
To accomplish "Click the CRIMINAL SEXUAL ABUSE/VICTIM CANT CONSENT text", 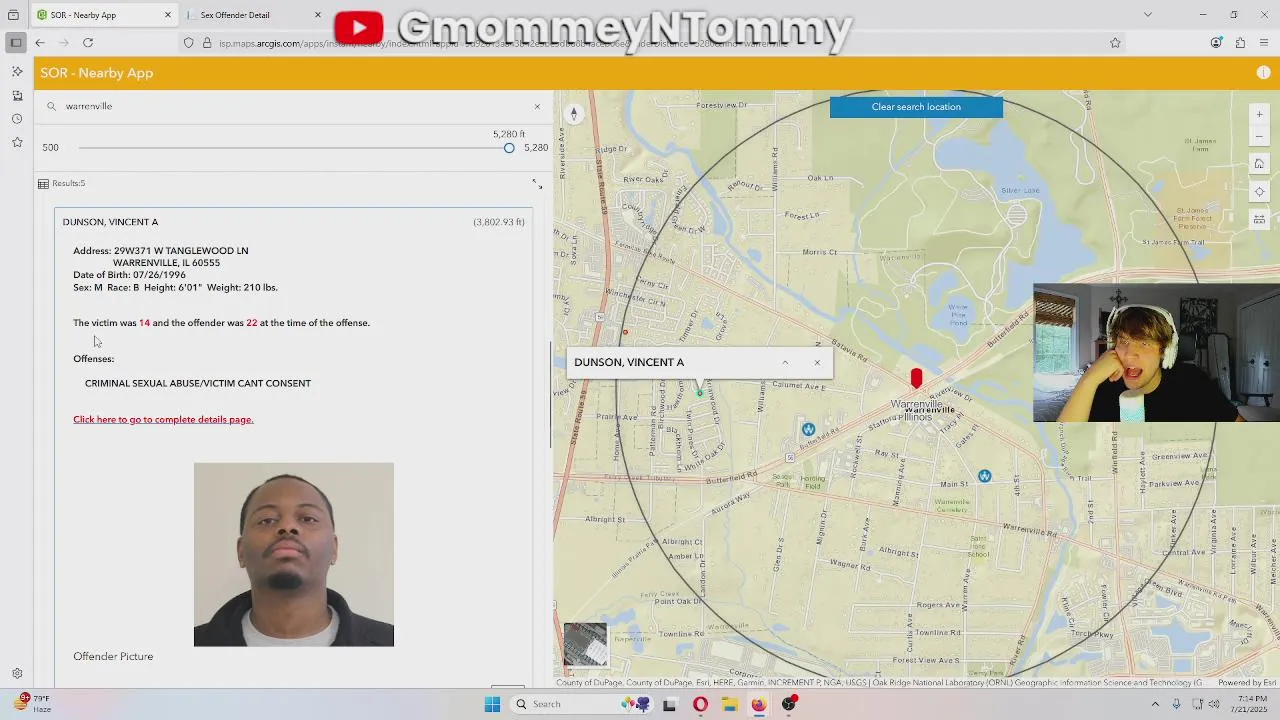I will [x=198, y=383].
